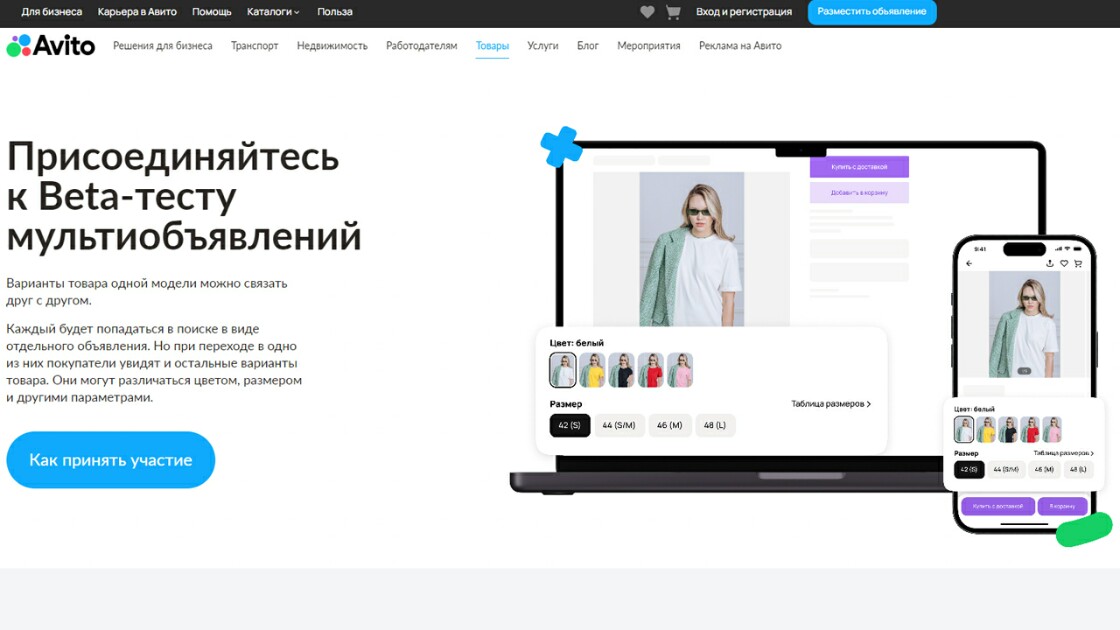Tap Купить с доставкой in phone mockup
The image size is (1120, 630).
998,506
